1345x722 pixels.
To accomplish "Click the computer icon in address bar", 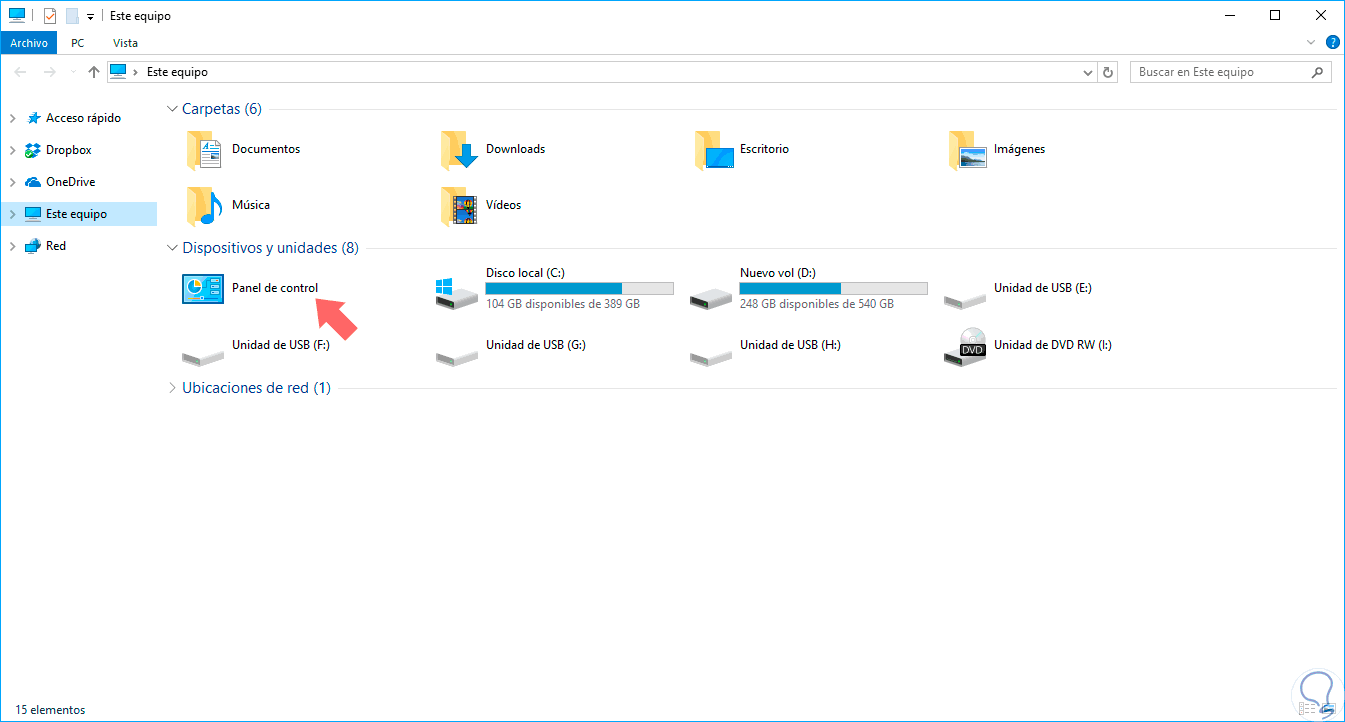I will coord(119,72).
